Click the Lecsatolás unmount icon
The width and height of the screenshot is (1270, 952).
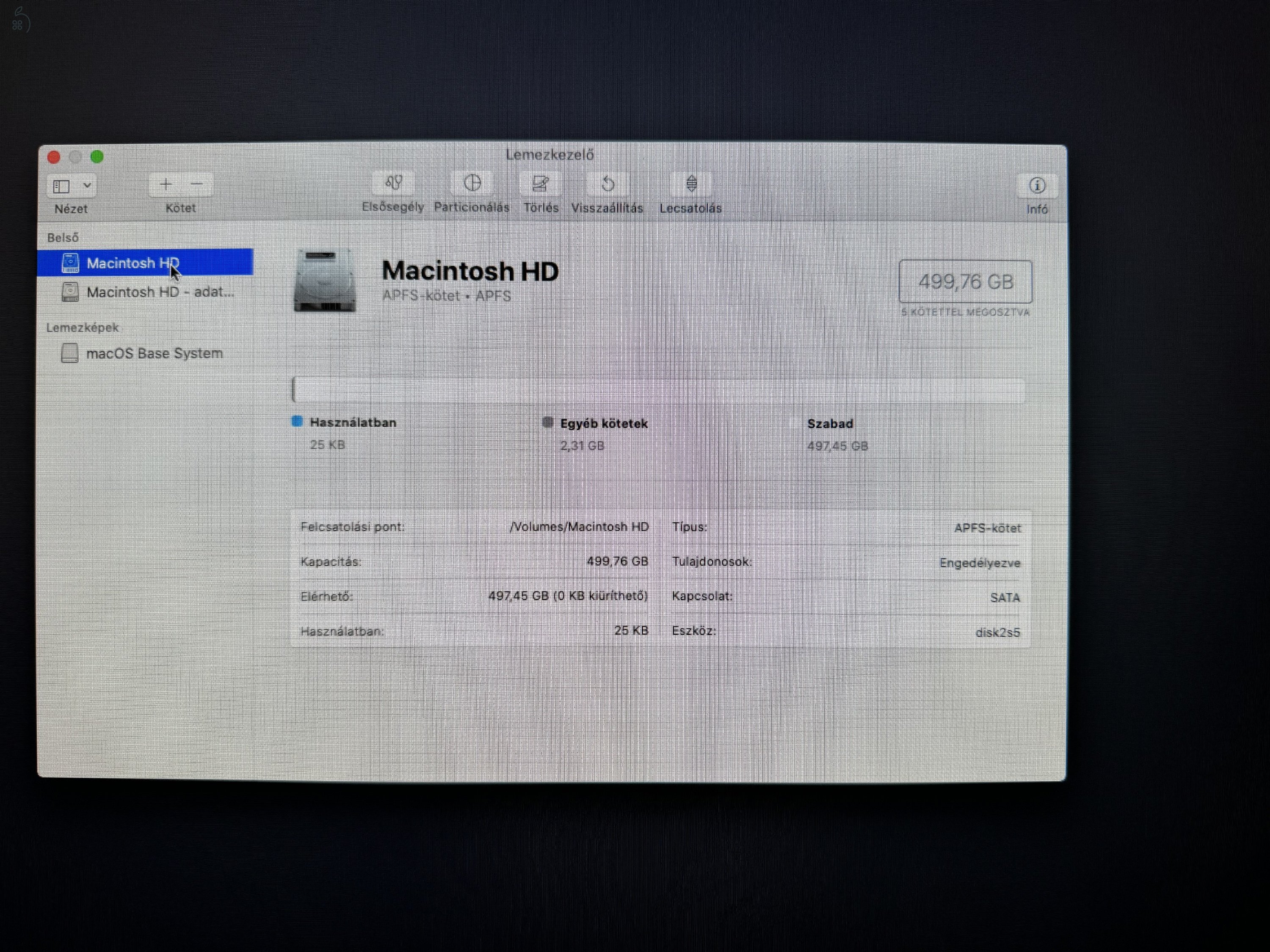(x=691, y=184)
